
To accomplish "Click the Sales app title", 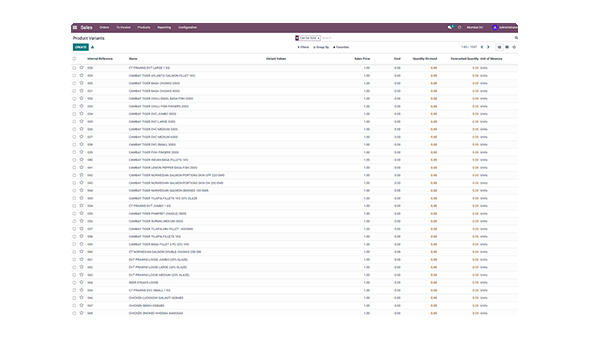I will 86,27.
